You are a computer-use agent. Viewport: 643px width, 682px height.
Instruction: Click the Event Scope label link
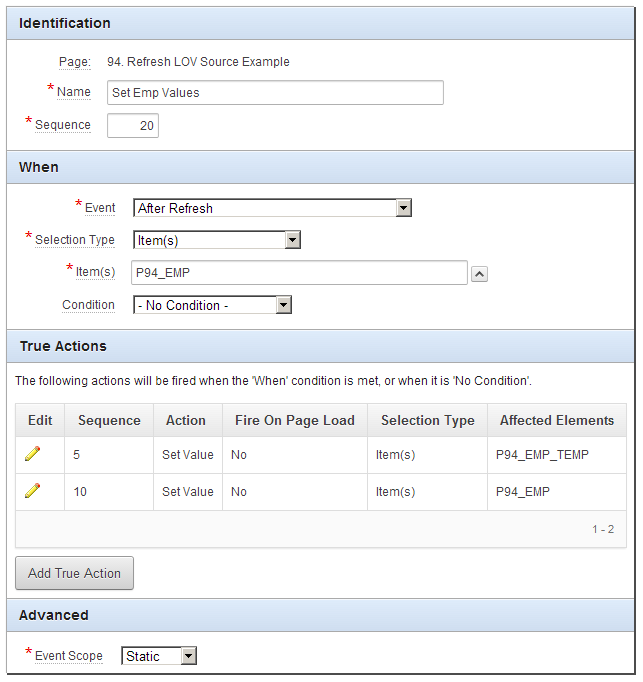coord(68,656)
